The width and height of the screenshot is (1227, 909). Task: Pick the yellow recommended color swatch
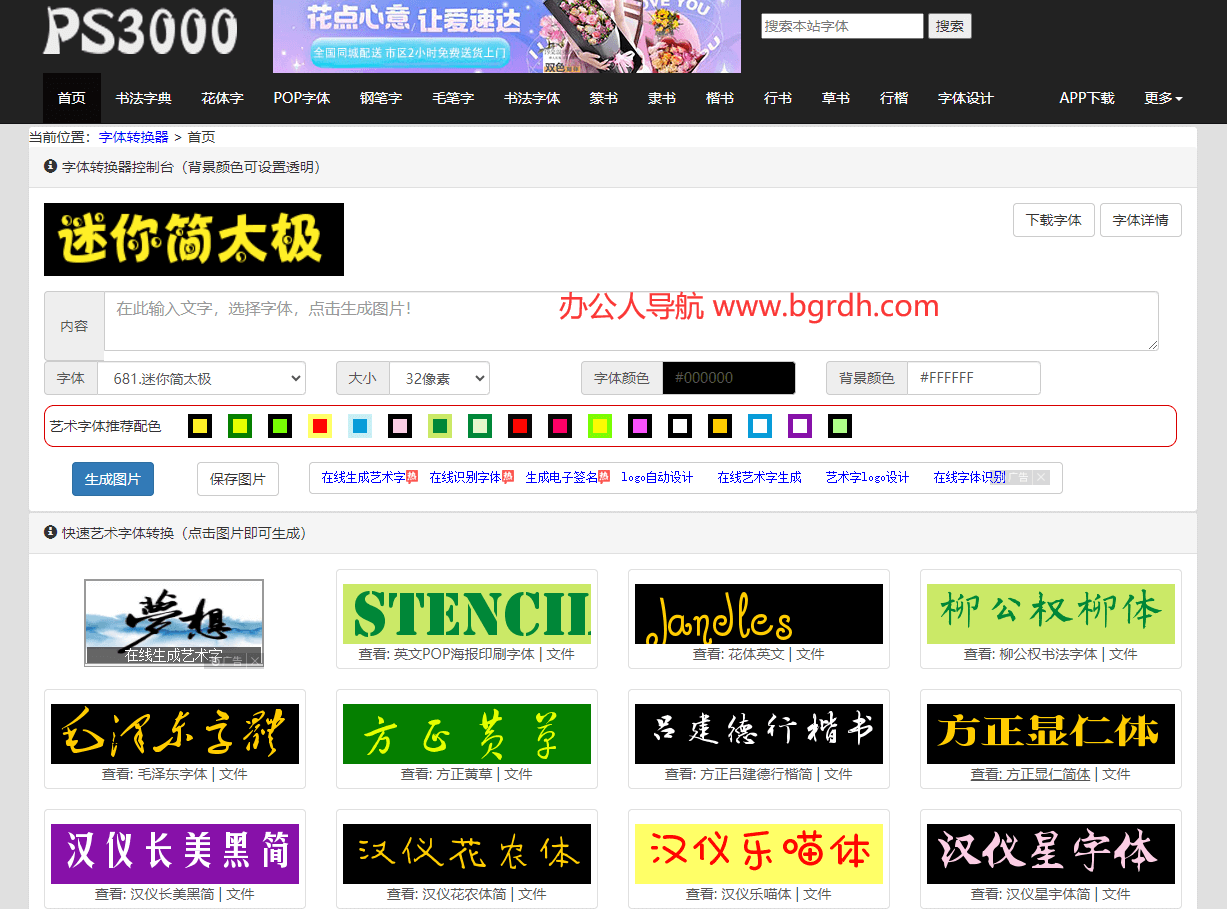(x=200, y=426)
